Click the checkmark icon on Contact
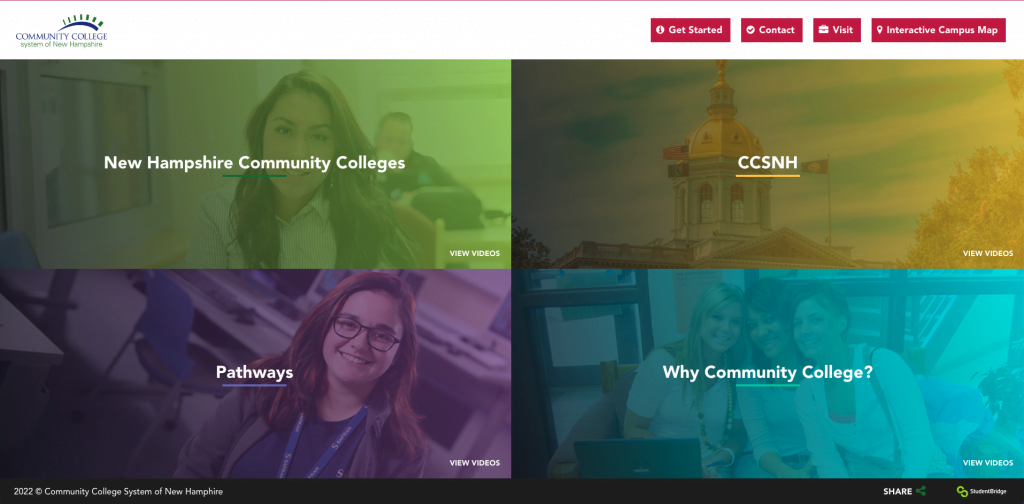The width and height of the screenshot is (1024, 504). tap(750, 30)
